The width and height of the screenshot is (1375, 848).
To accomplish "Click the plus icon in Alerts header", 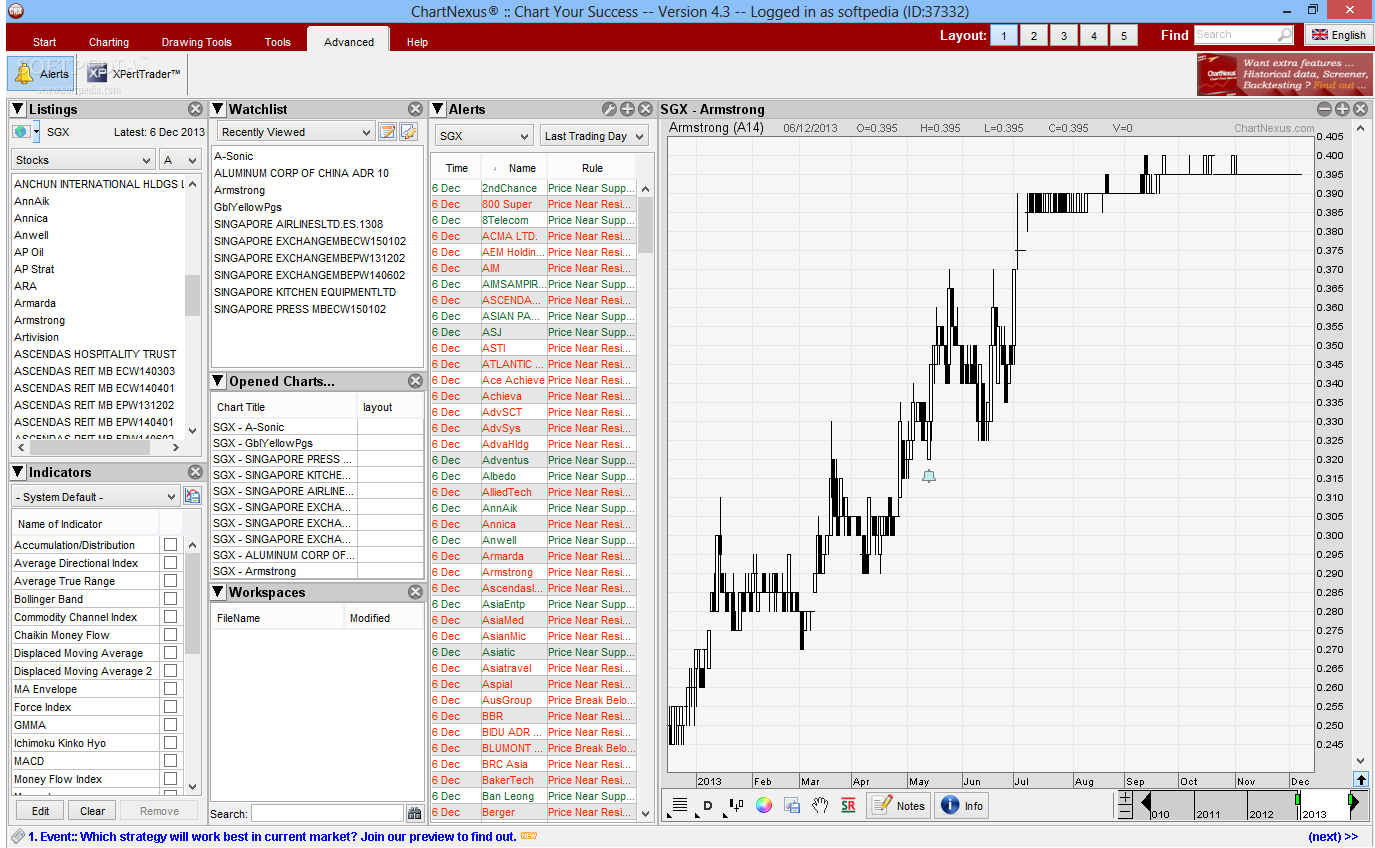I will (x=627, y=109).
